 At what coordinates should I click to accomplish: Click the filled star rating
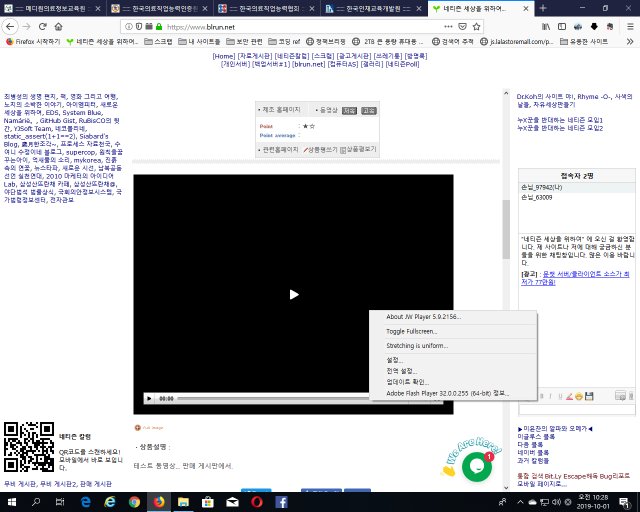pos(305,126)
